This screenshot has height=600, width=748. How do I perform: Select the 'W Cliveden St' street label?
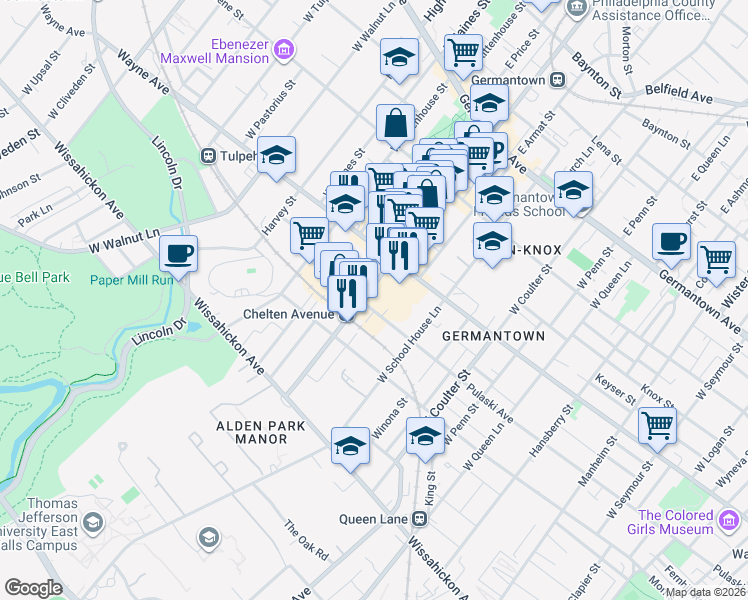coord(72,91)
